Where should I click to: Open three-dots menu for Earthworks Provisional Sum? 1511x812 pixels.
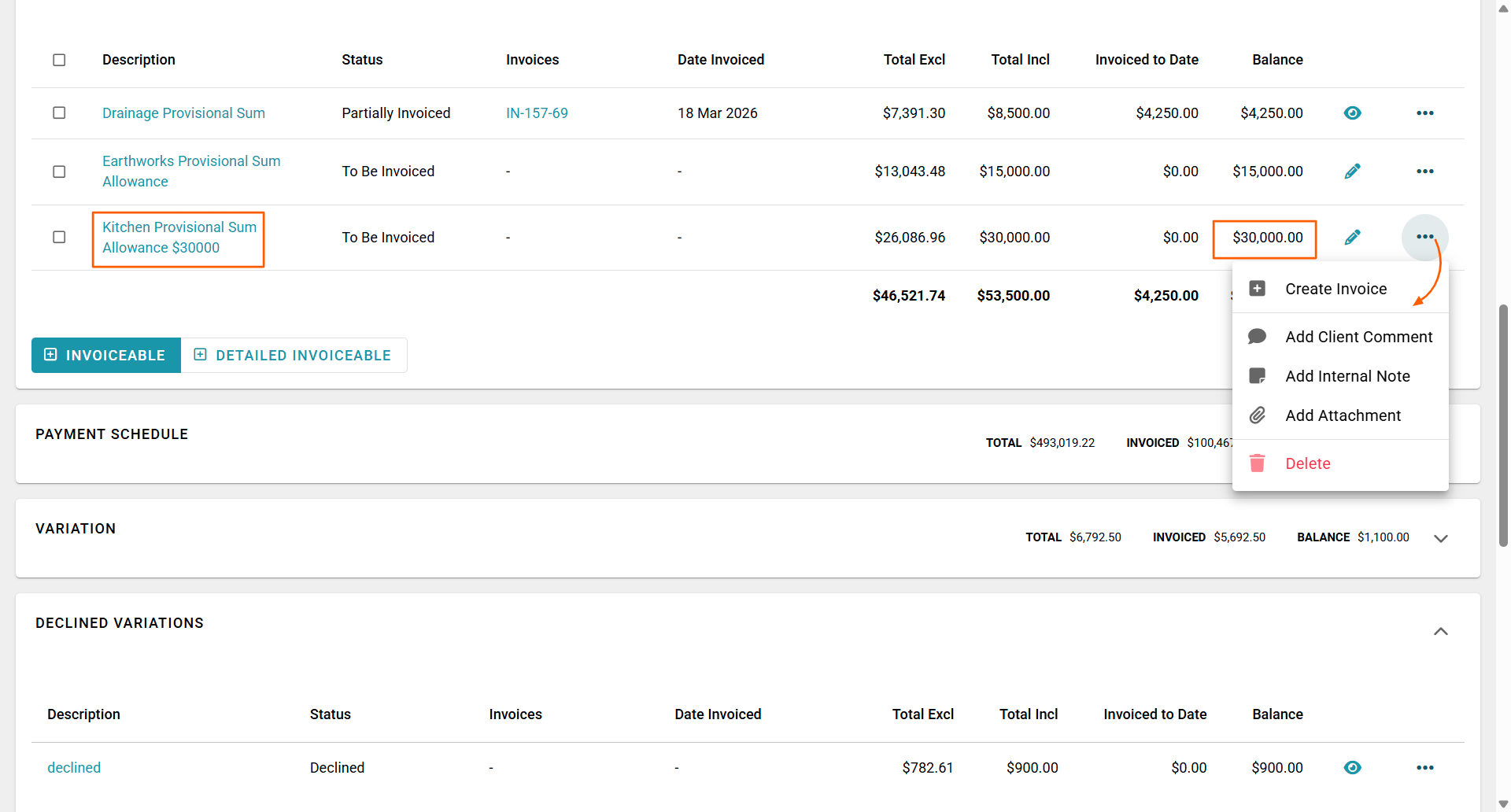pyautogui.click(x=1424, y=172)
